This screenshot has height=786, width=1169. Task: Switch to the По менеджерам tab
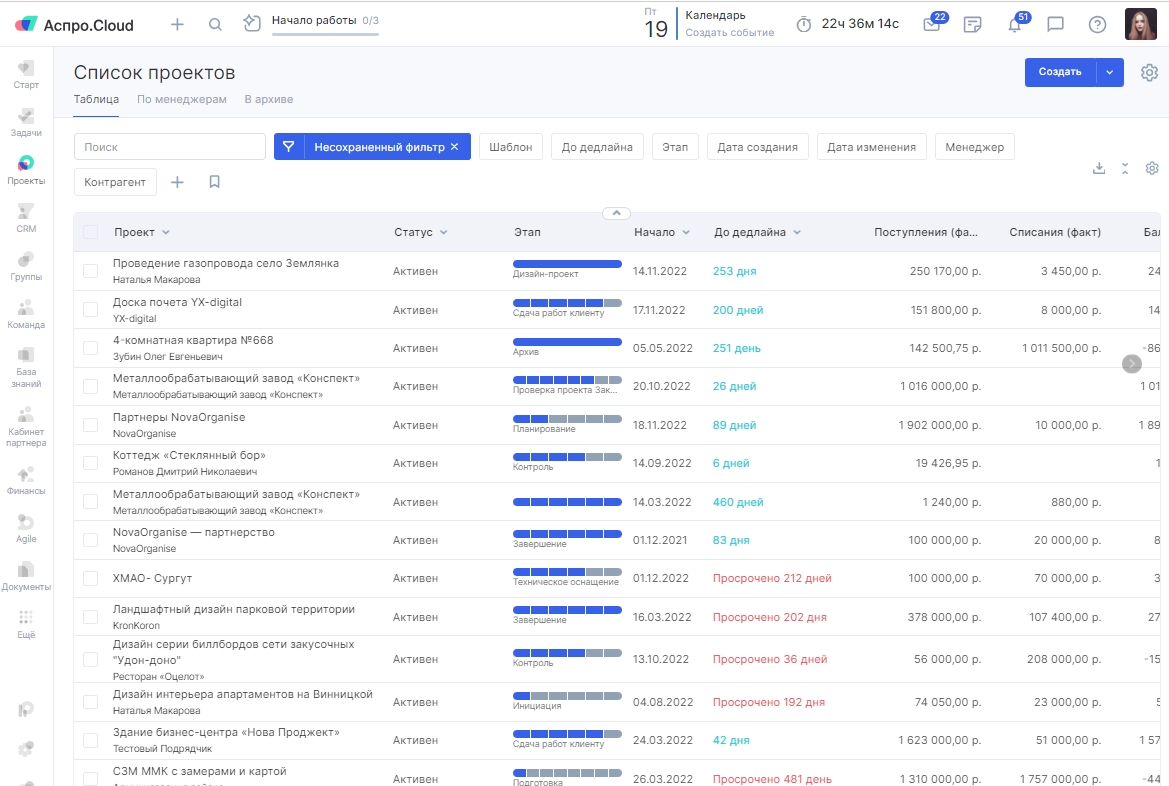pyautogui.click(x=182, y=99)
